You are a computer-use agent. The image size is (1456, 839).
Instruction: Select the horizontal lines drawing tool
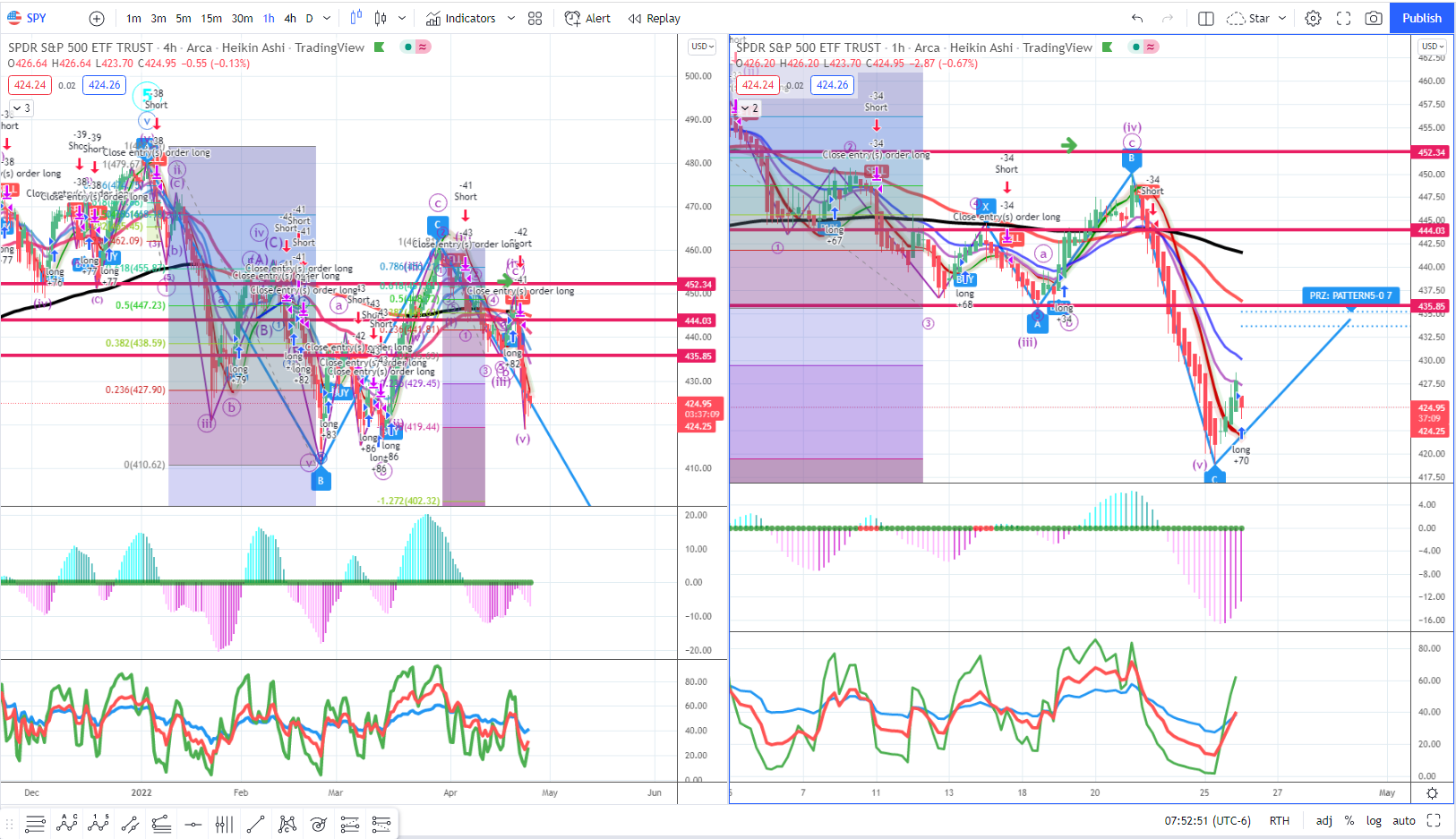[x=35, y=824]
